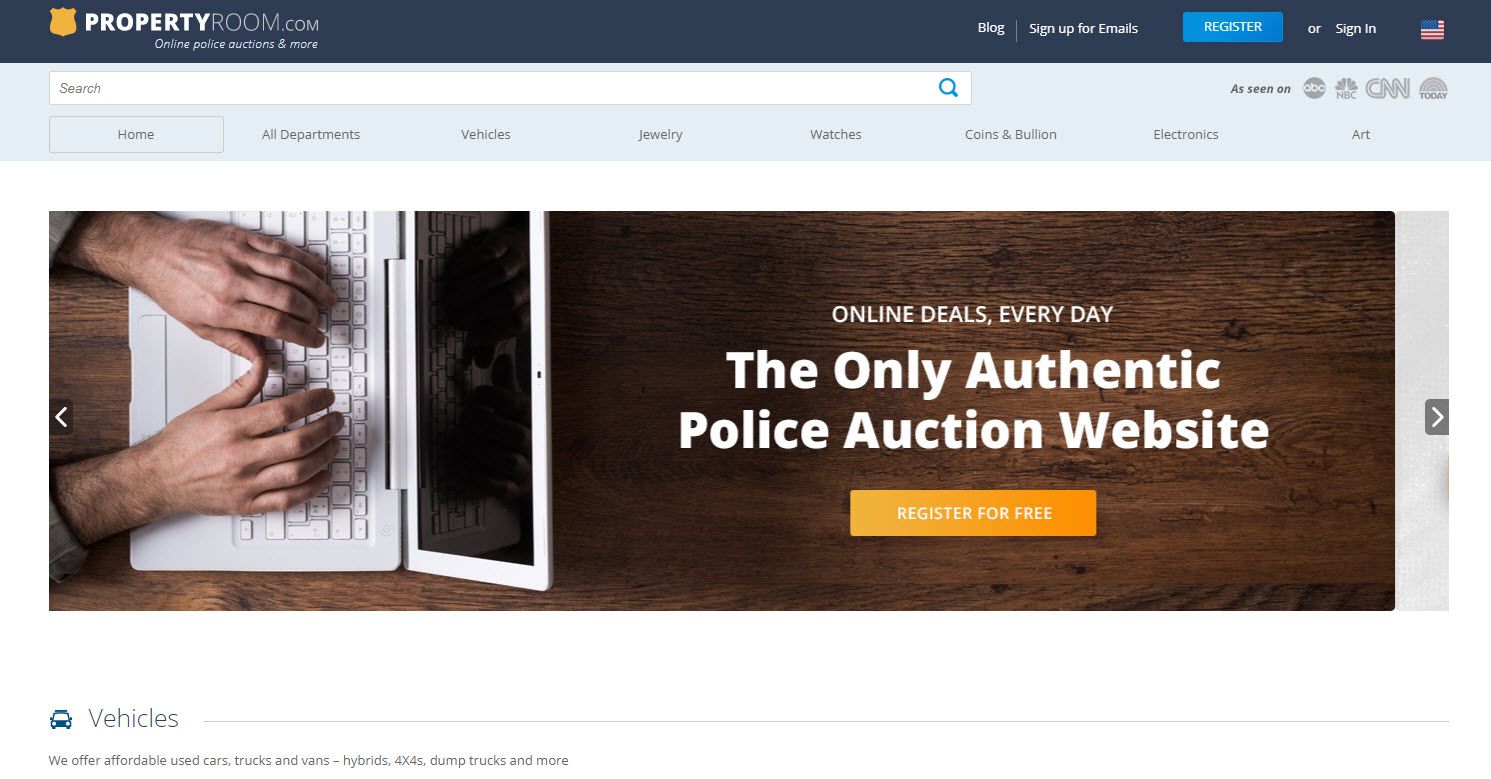Click the search magnifier icon

click(948, 88)
